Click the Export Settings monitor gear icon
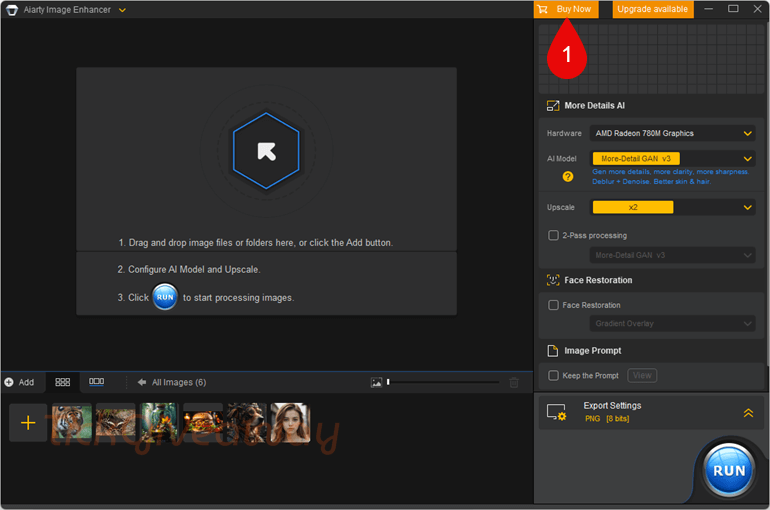Image resolution: width=770 pixels, height=510 pixels. point(557,412)
